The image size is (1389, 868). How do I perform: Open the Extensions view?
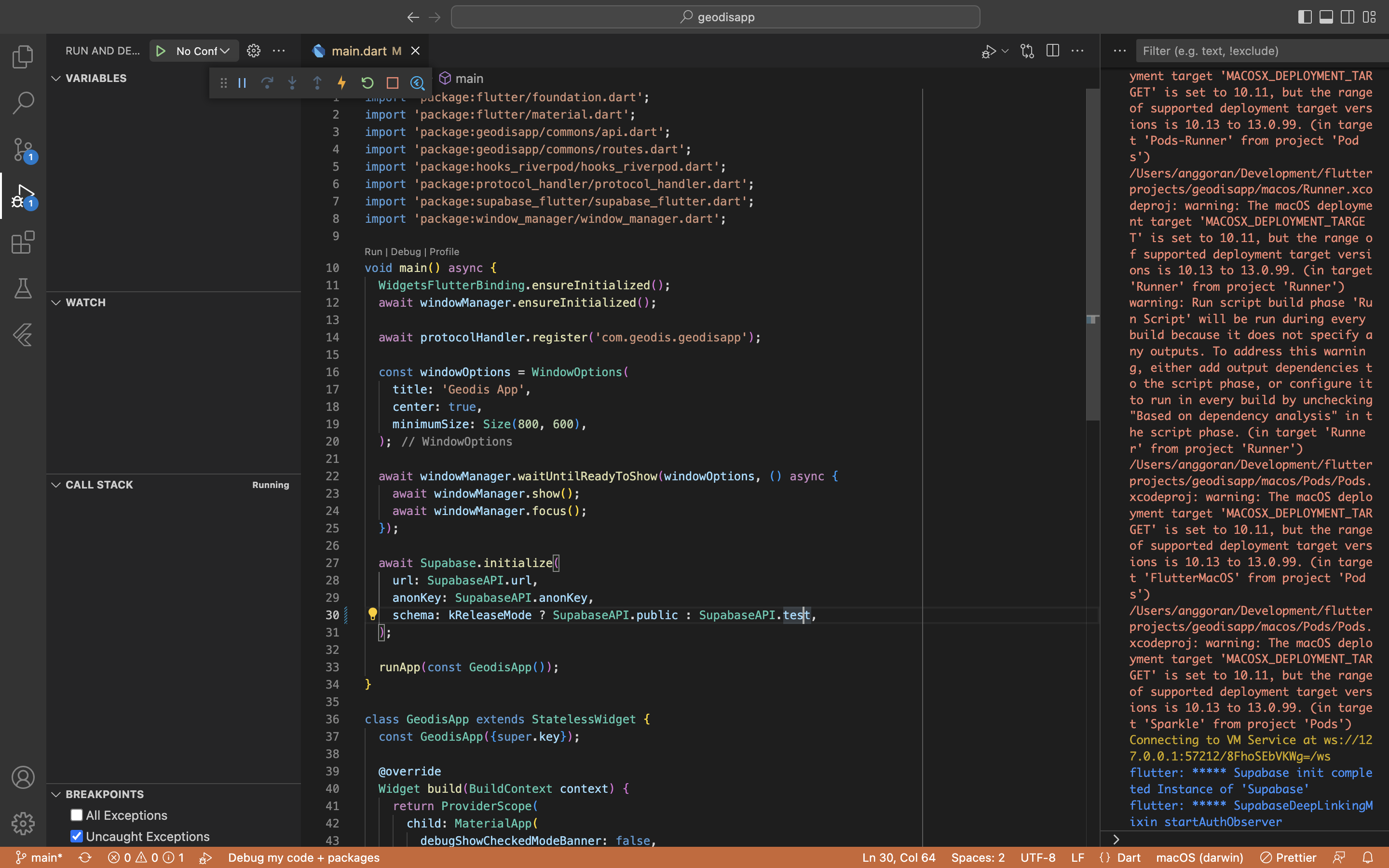[23, 242]
